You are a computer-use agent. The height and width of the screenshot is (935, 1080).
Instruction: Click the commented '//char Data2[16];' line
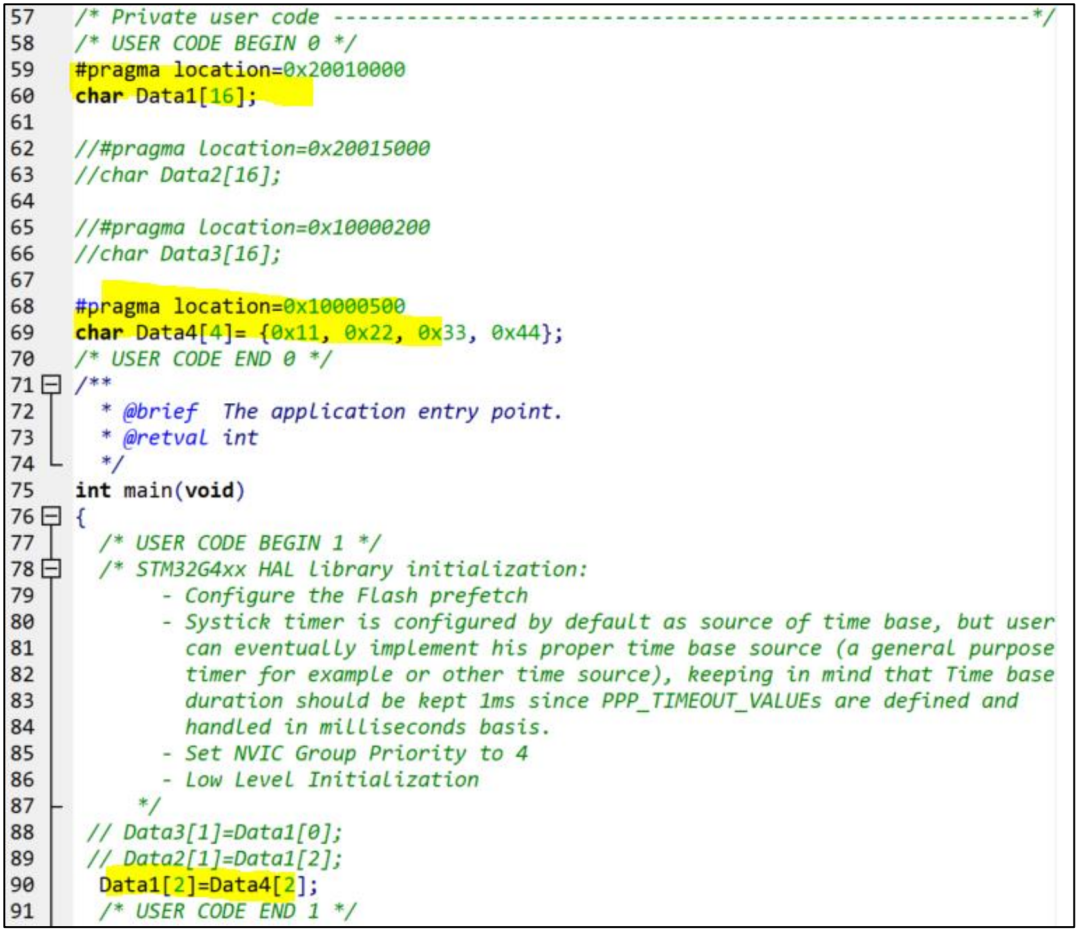[178, 175]
